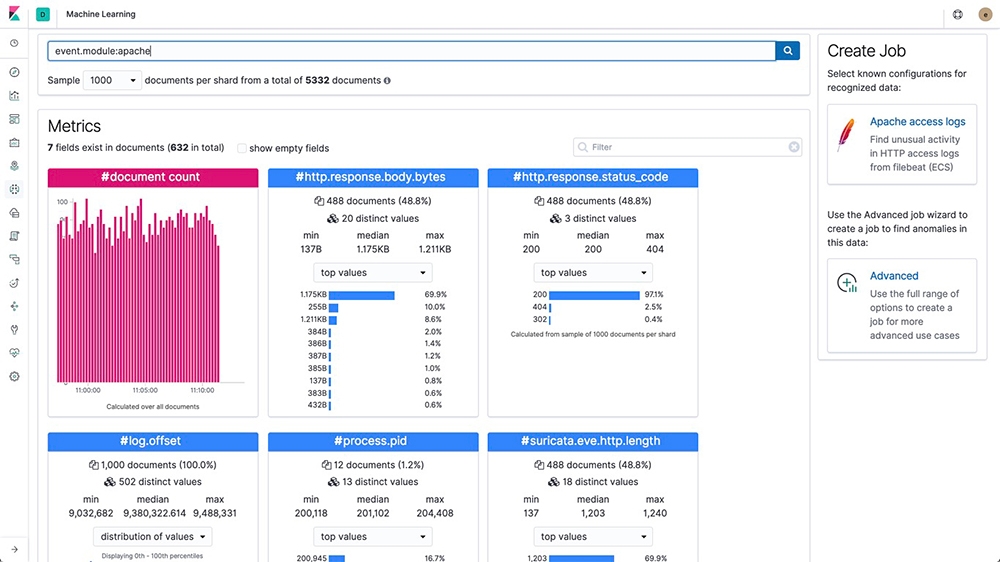Click the query bar with event.module:apache
The height and width of the screenshot is (562, 1000).
click(x=411, y=51)
